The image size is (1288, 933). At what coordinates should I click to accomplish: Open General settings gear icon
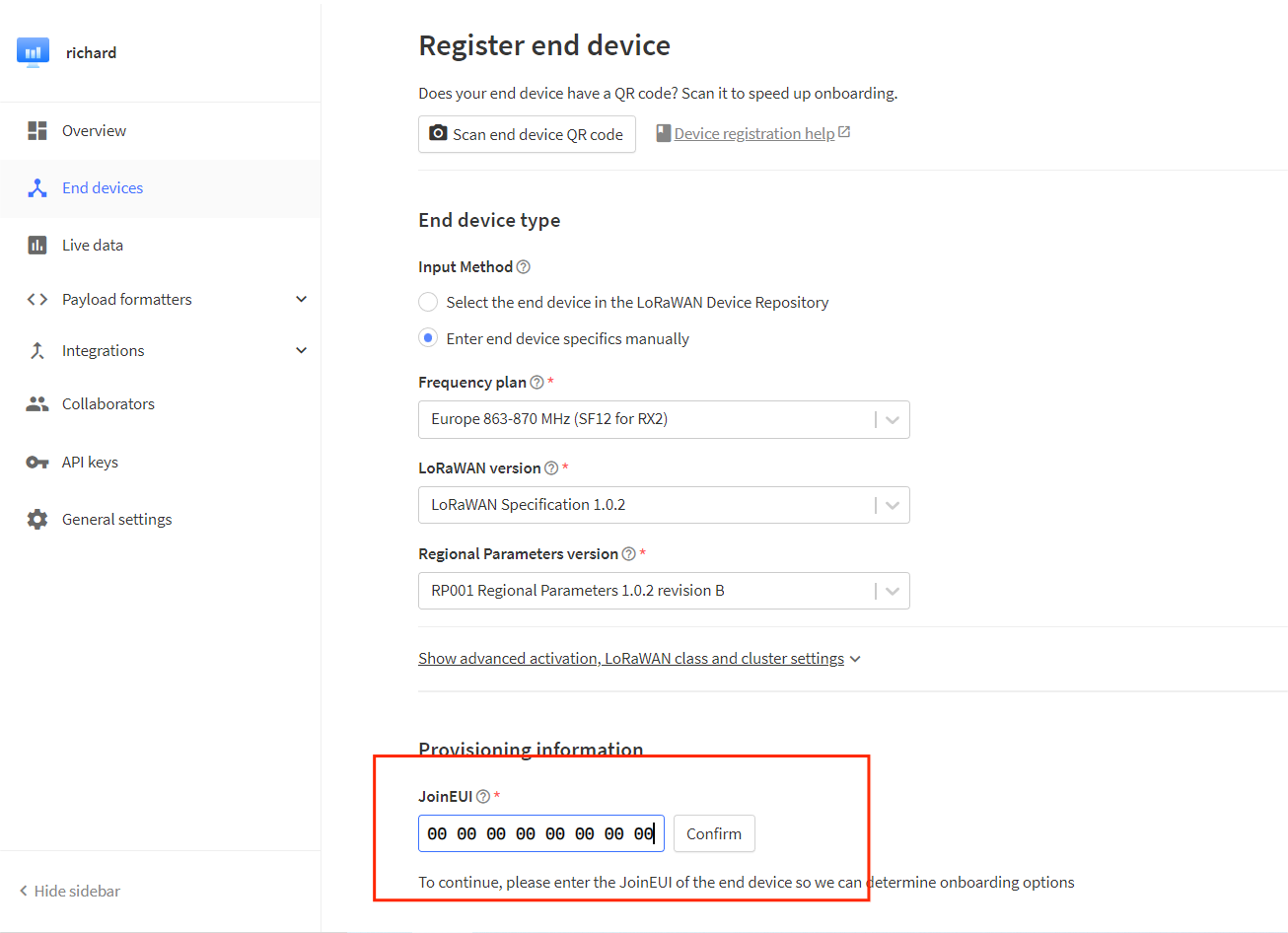click(x=37, y=520)
